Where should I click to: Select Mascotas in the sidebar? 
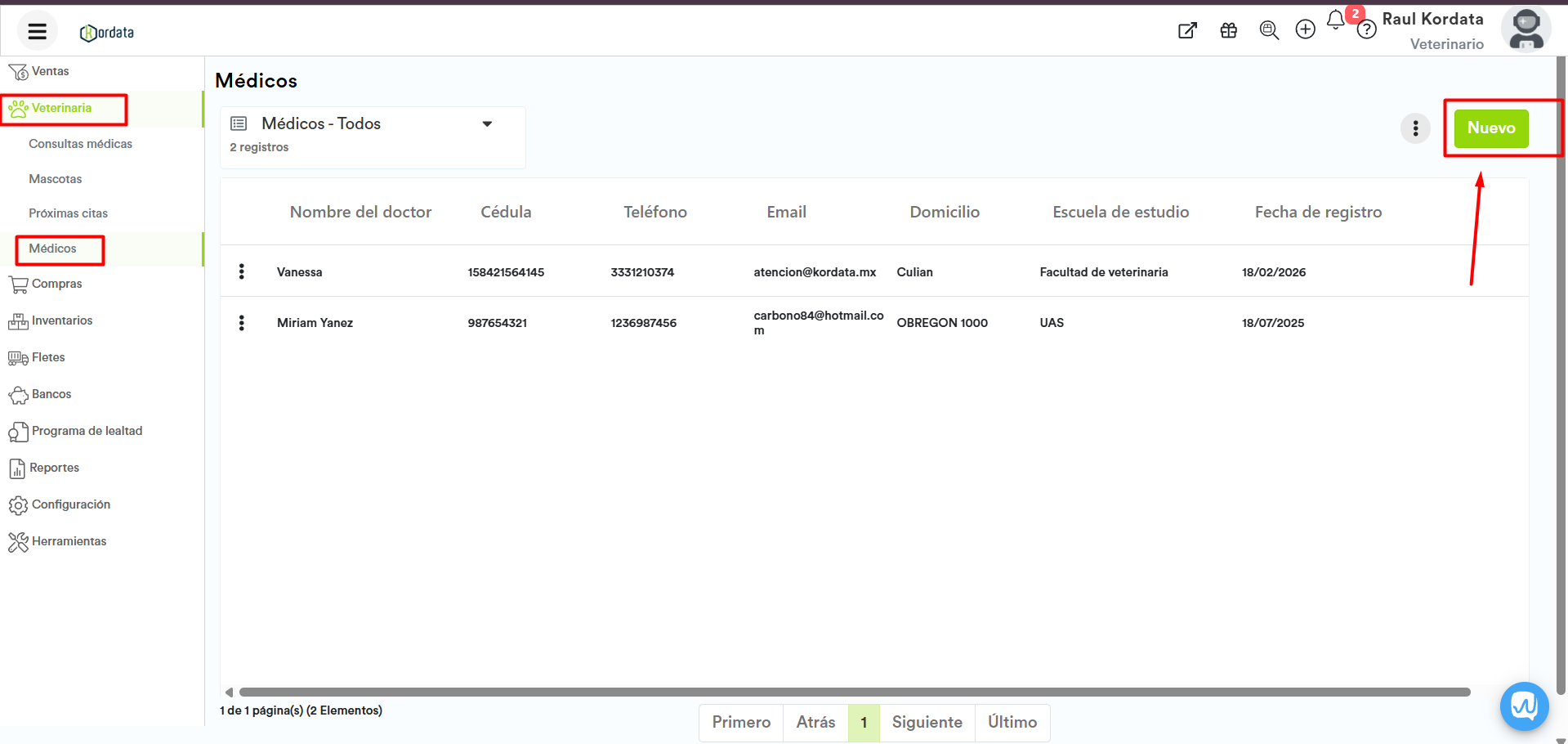click(56, 179)
